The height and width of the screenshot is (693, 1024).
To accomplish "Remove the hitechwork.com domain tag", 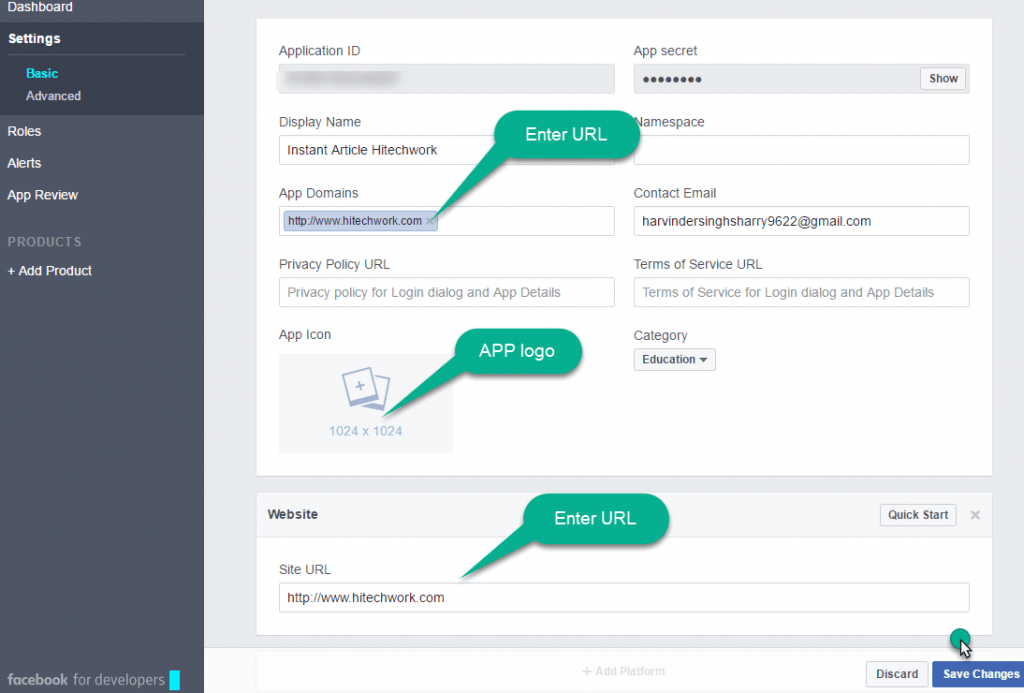I will (x=430, y=221).
